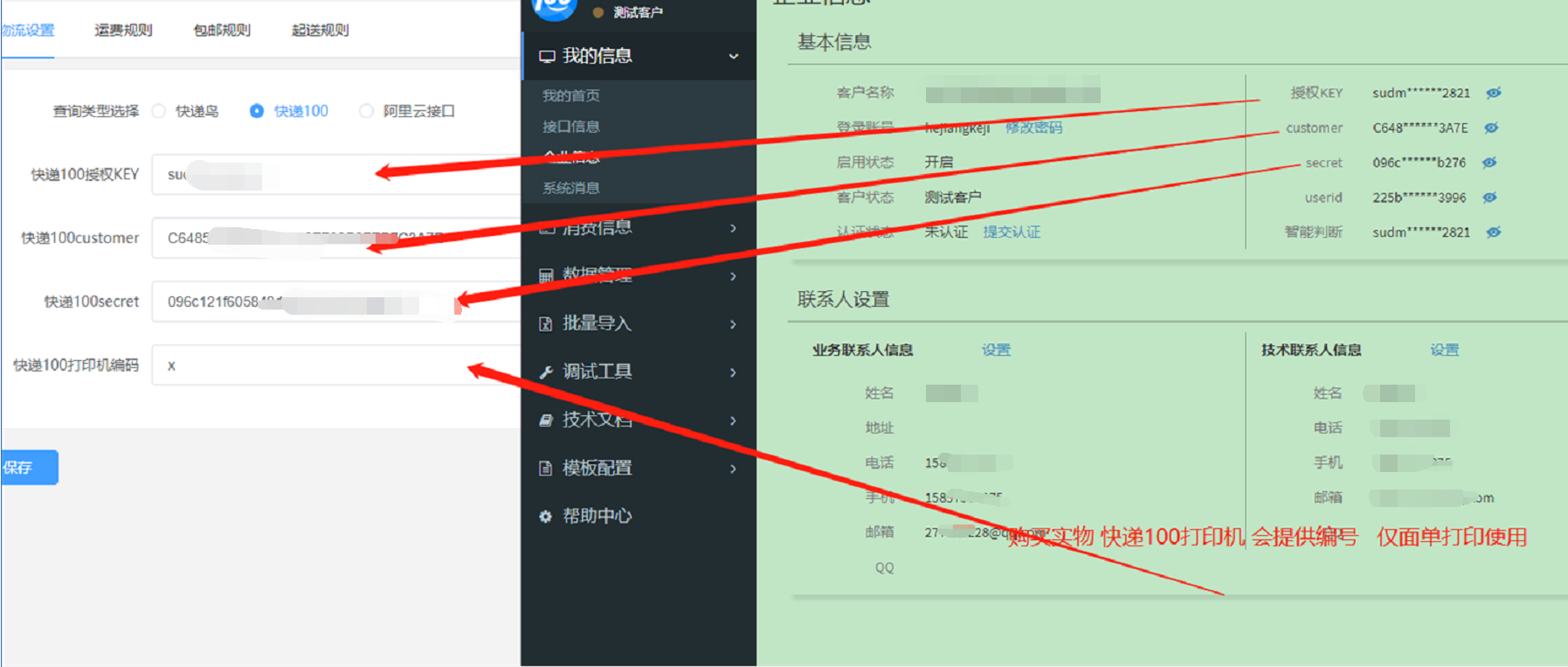This screenshot has width=1568, height=667.
Task: Click the 快递100 logo at top
Action: tap(555, 8)
